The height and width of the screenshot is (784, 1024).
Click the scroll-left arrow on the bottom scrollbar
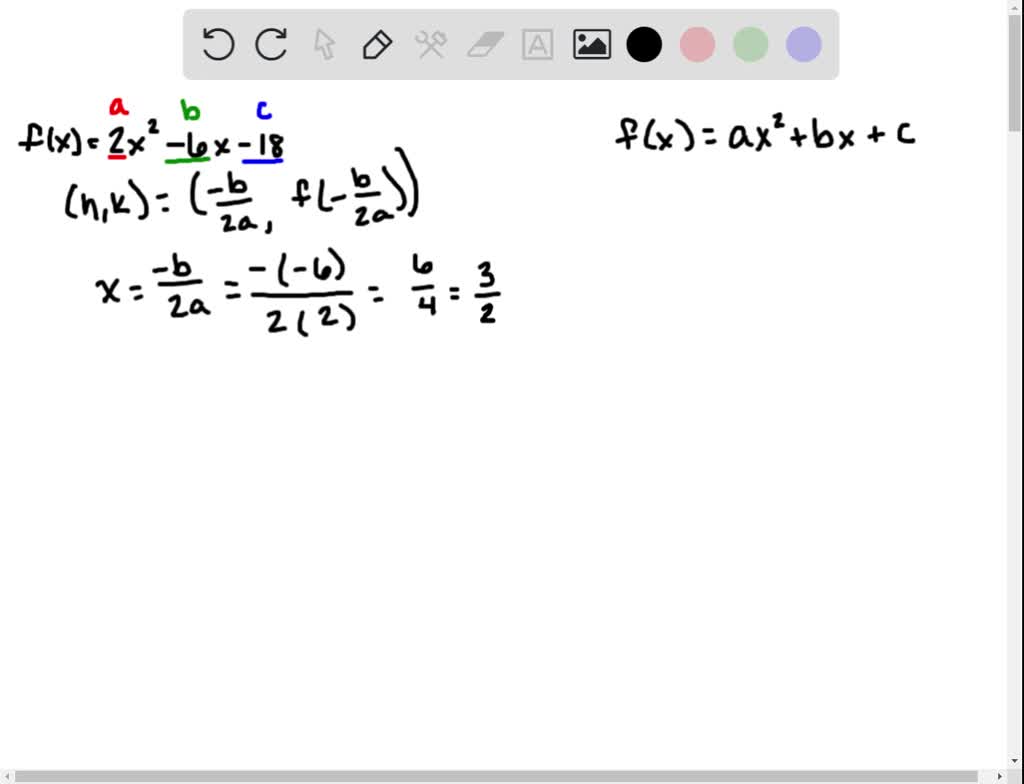(8, 776)
